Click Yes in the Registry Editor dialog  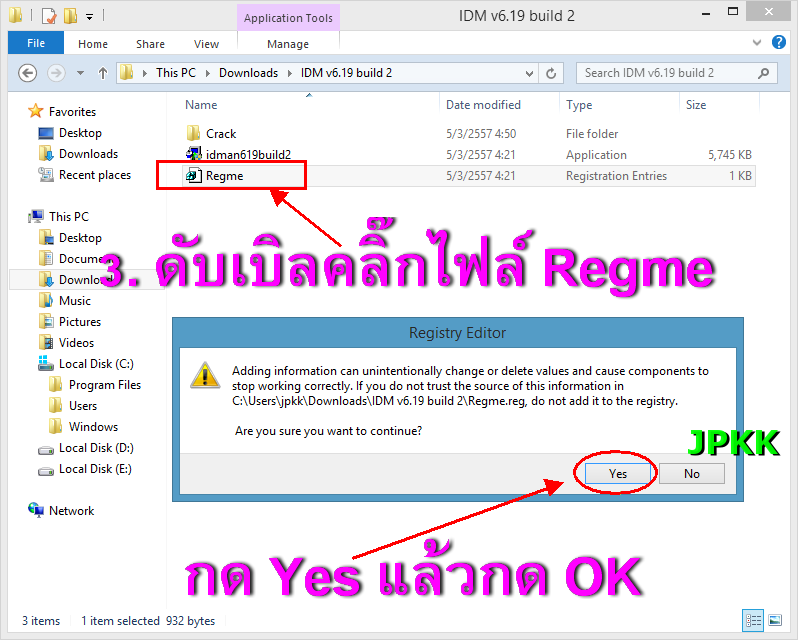click(618, 474)
